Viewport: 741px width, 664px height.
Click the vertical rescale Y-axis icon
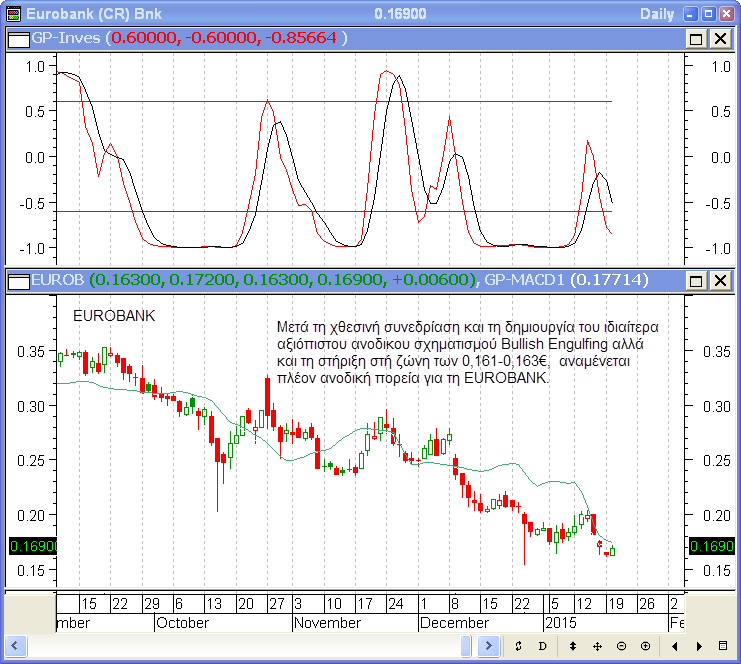point(573,646)
